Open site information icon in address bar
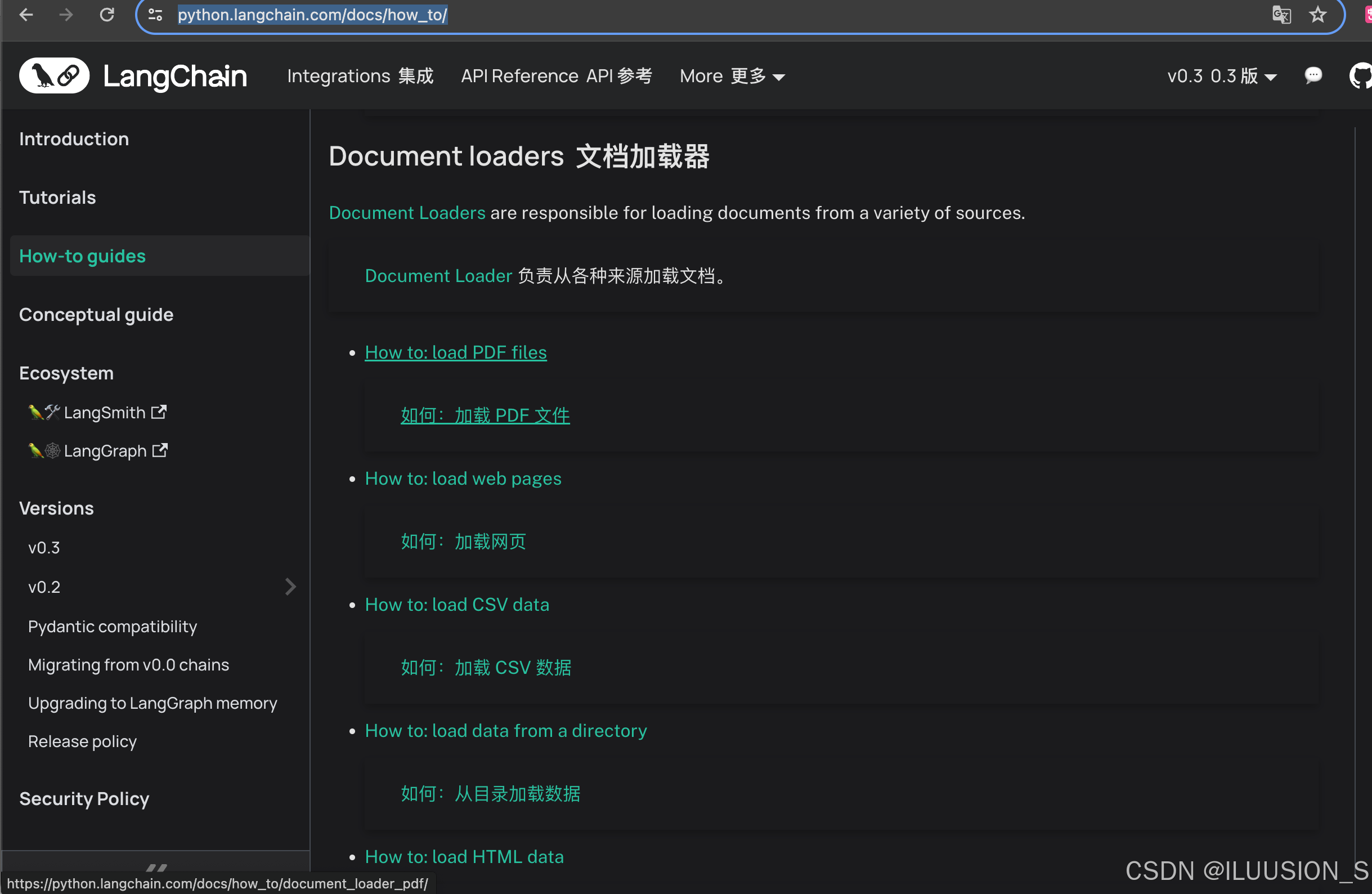The height and width of the screenshot is (894, 1372). [x=155, y=15]
